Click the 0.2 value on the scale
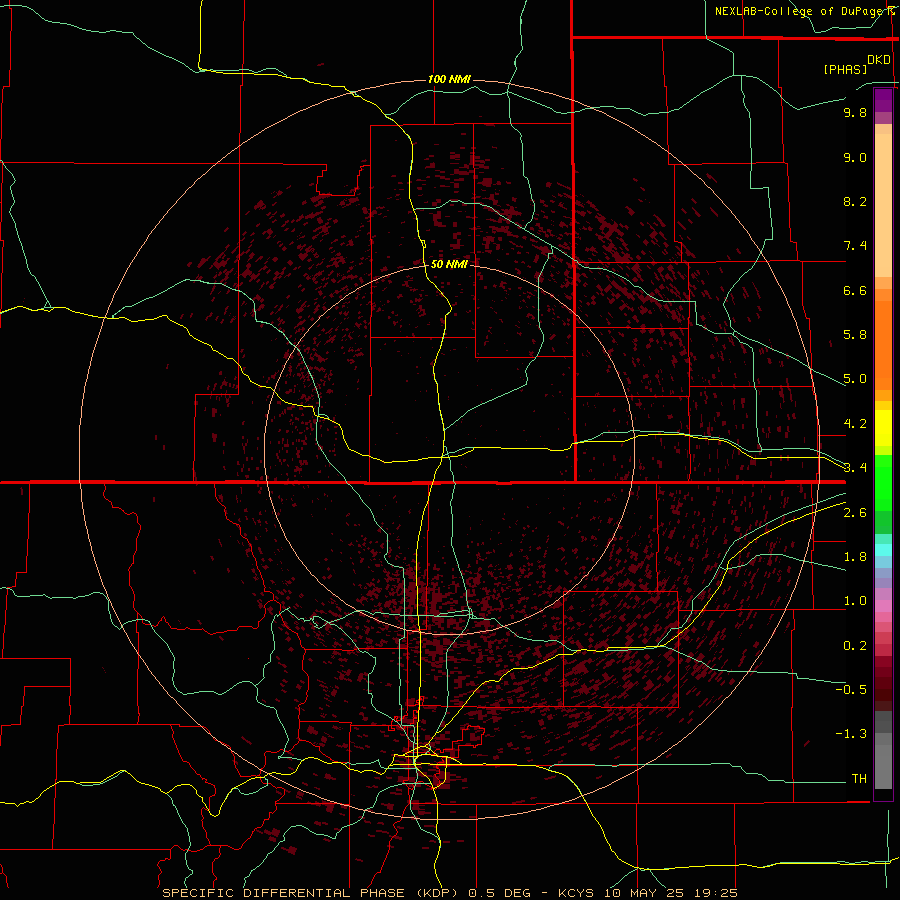 pyautogui.click(x=855, y=646)
